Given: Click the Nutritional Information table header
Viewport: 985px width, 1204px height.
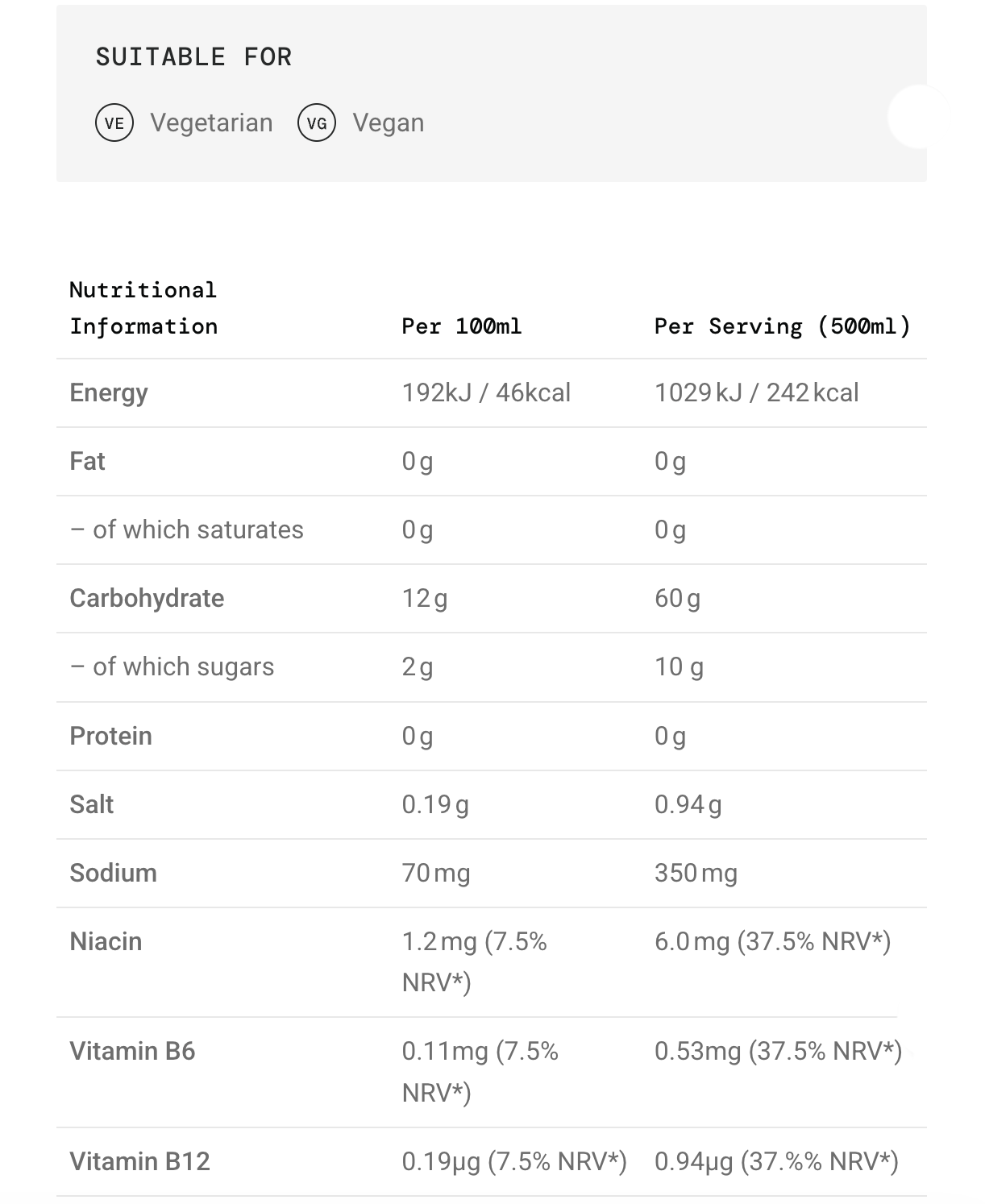Looking at the screenshot, I should tap(143, 308).
